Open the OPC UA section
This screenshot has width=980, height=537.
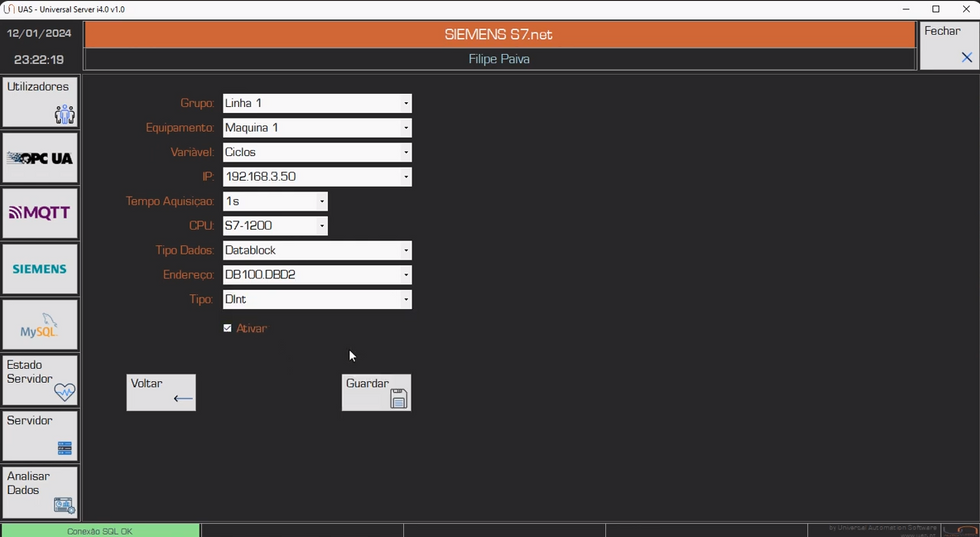point(40,158)
